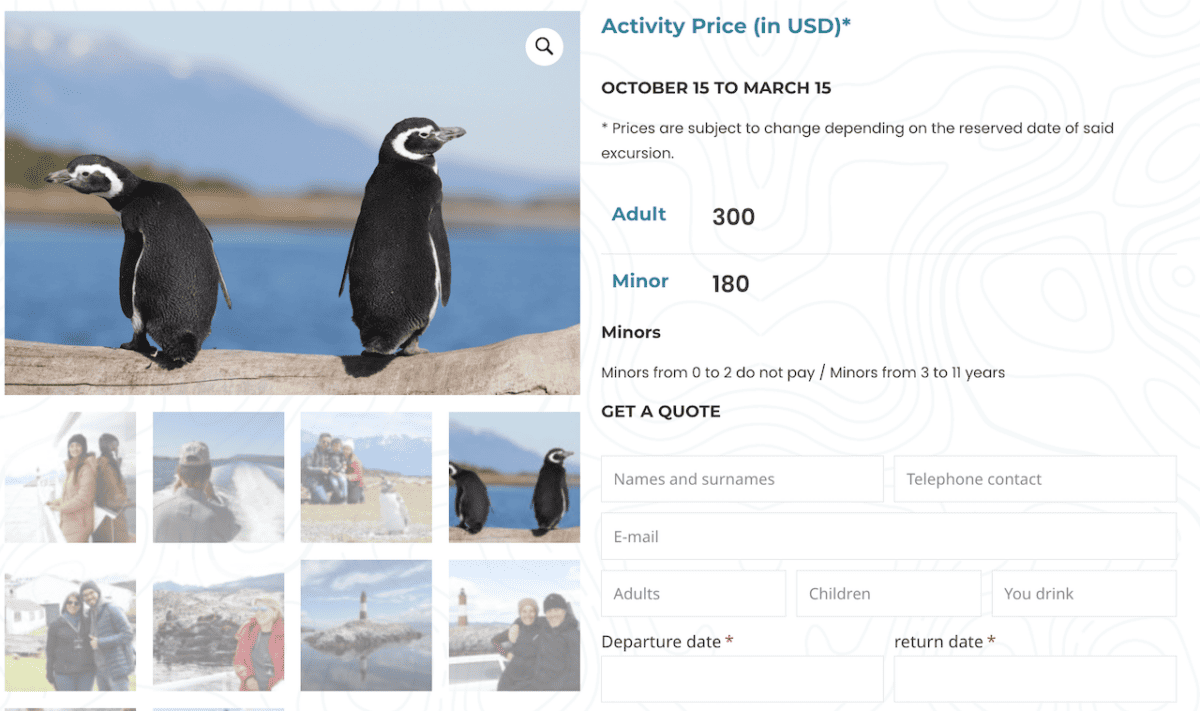Select the penguin standing alone thumbnail

(x=366, y=477)
